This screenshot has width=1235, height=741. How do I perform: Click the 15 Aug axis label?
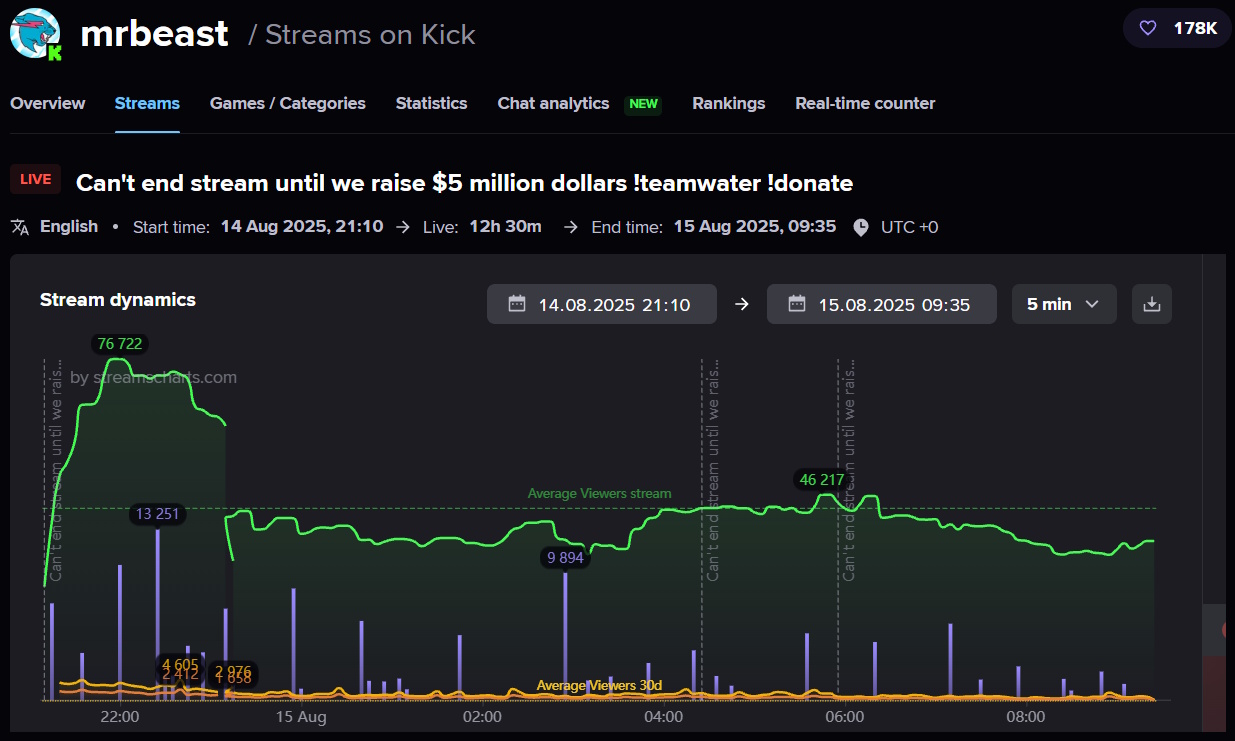pyautogui.click(x=301, y=717)
